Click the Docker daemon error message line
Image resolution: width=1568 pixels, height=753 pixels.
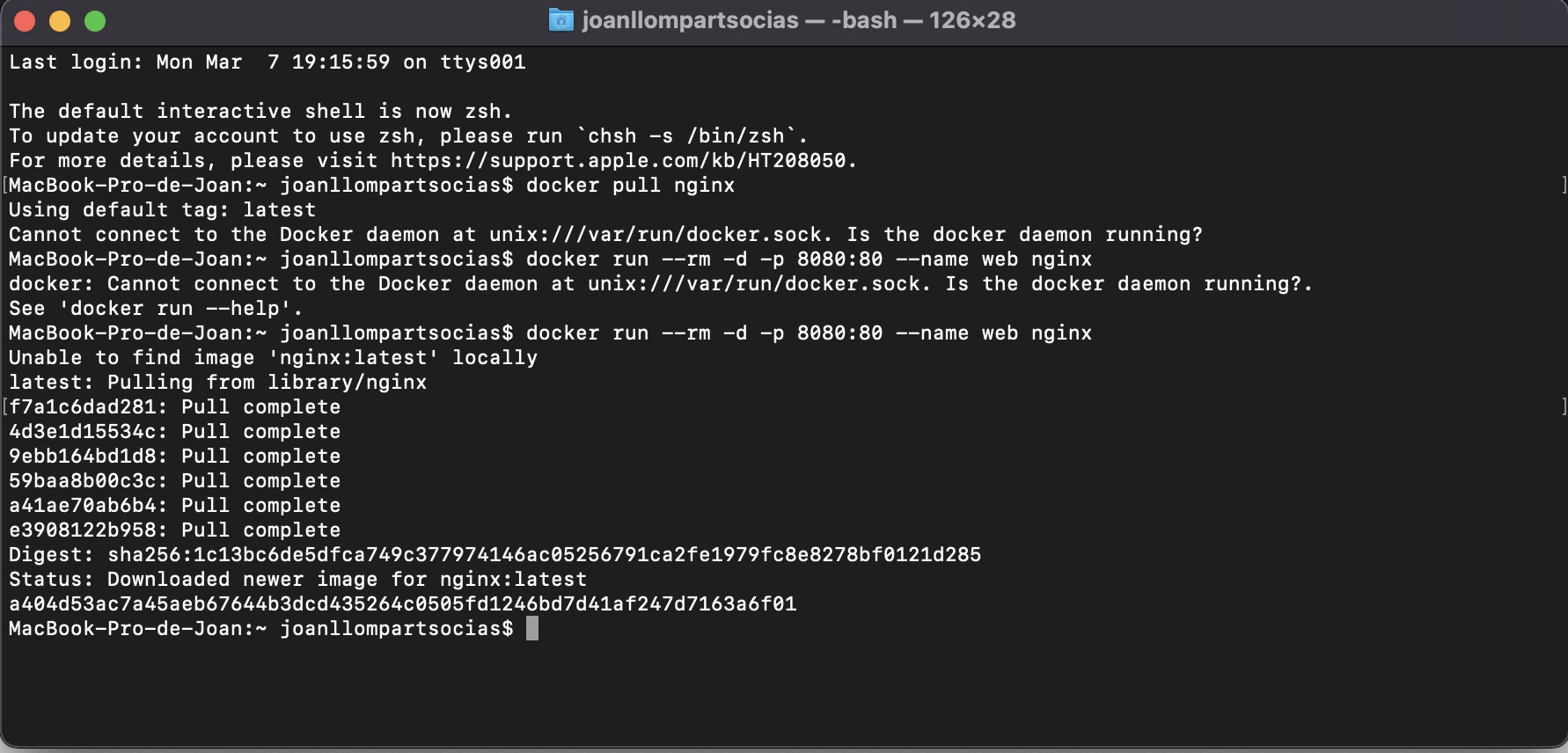tap(605, 234)
